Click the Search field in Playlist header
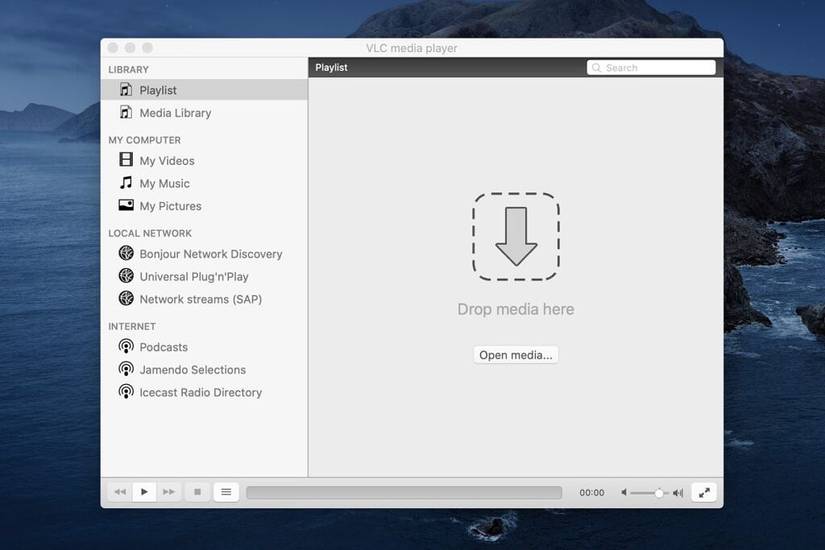825x550 pixels. (x=651, y=67)
